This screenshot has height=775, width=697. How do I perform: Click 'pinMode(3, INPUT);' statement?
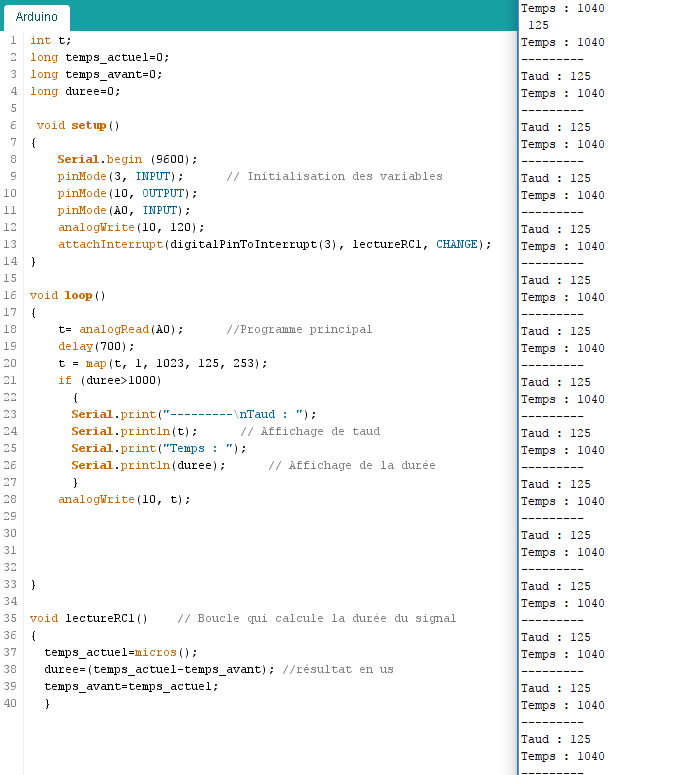(120, 176)
